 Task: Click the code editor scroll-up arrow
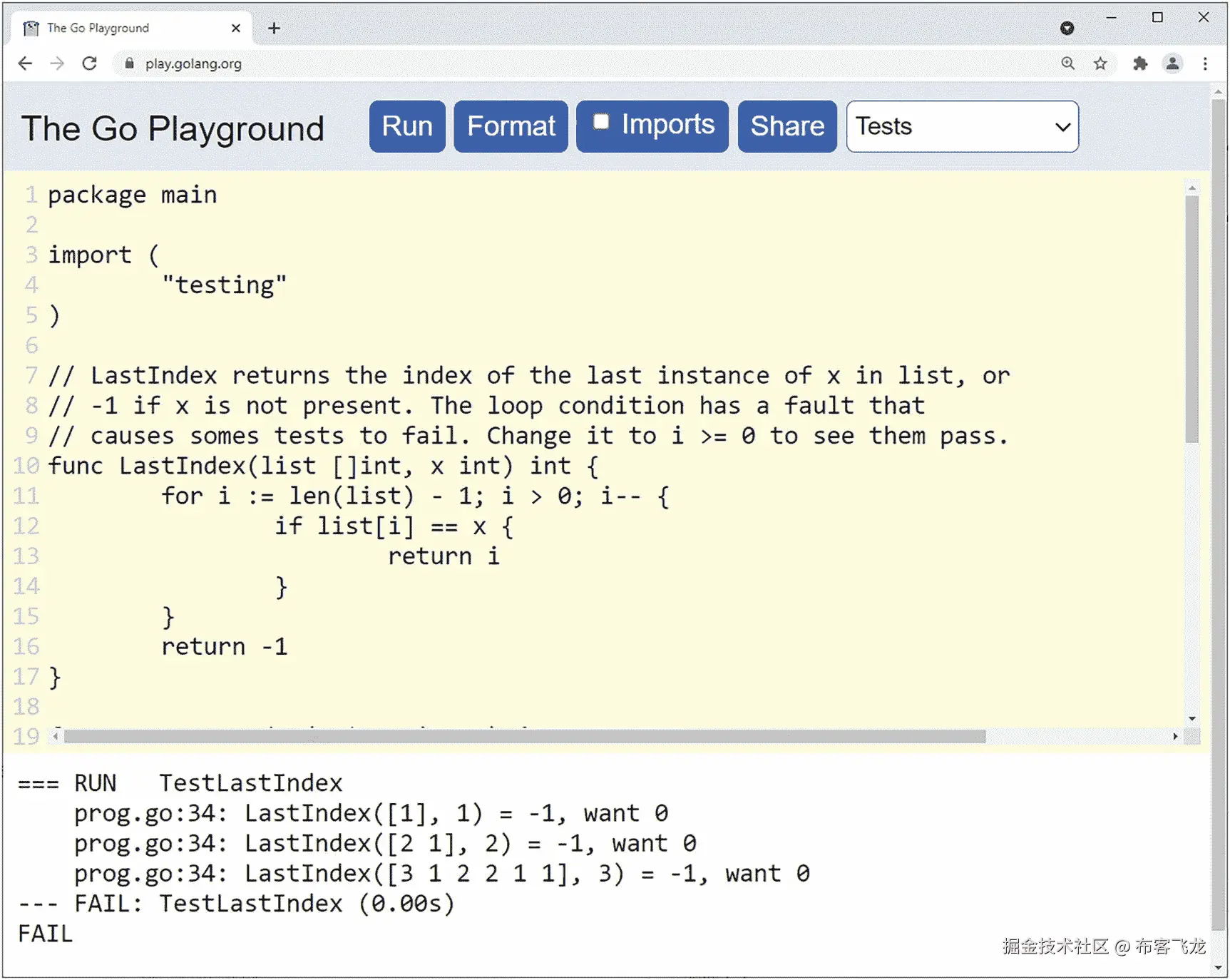click(1191, 188)
